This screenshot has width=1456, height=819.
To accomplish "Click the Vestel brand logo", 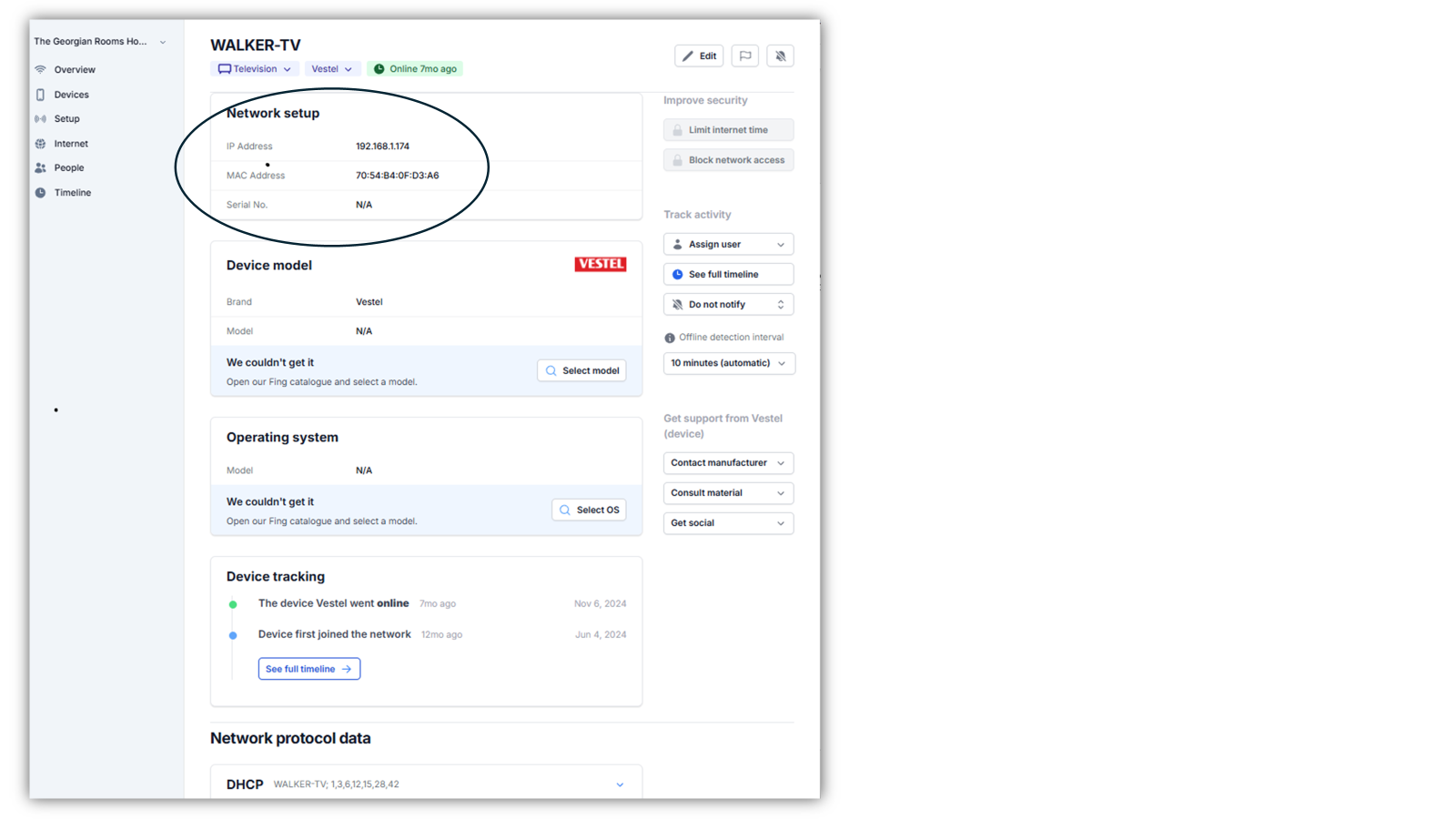I will pyautogui.click(x=600, y=264).
